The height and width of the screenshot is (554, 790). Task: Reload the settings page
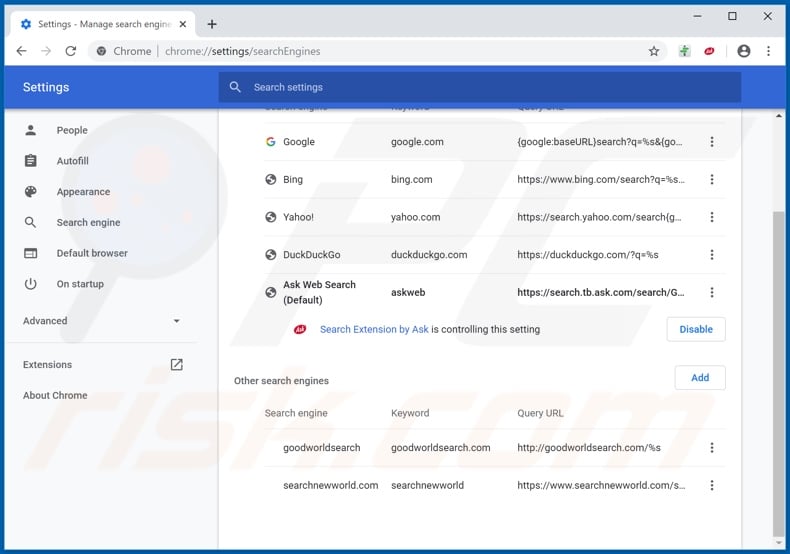pyautogui.click(x=71, y=51)
